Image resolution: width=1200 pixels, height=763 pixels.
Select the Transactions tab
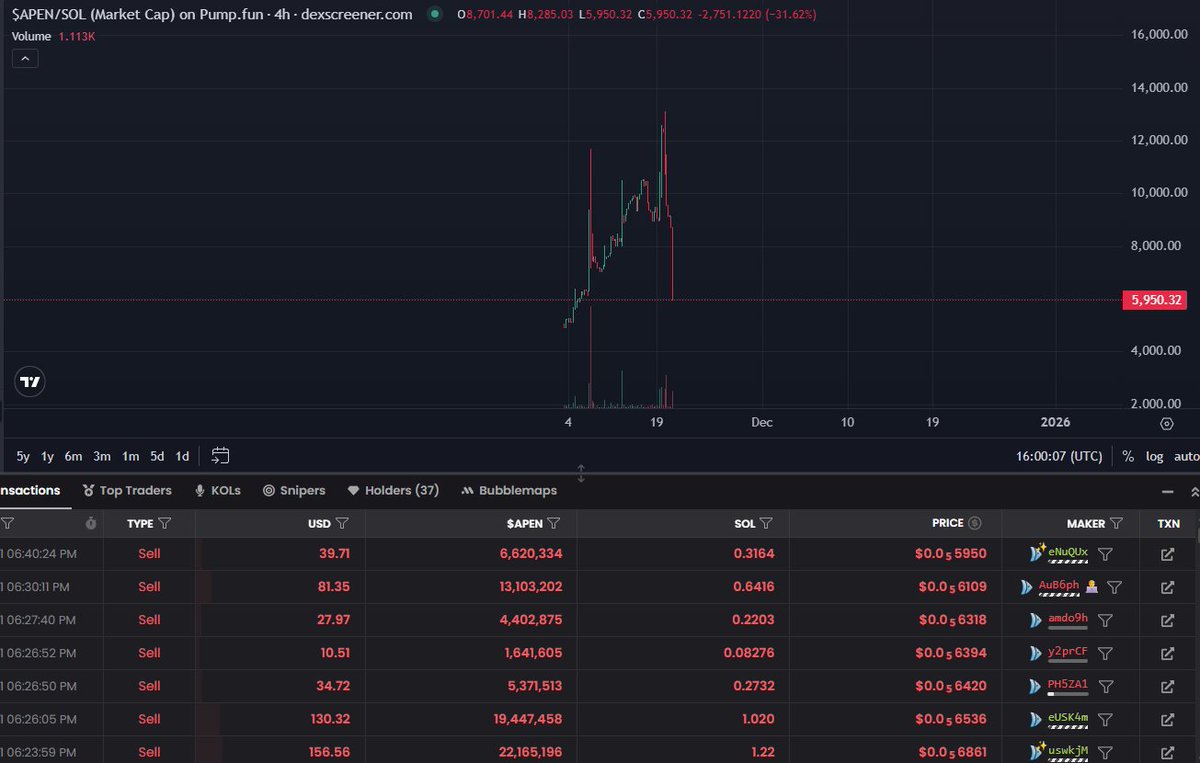[x=30, y=491]
